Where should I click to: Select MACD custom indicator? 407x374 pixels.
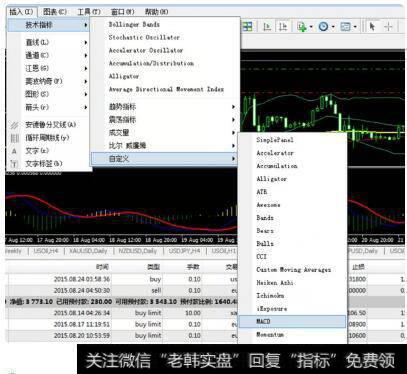(x=292, y=322)
